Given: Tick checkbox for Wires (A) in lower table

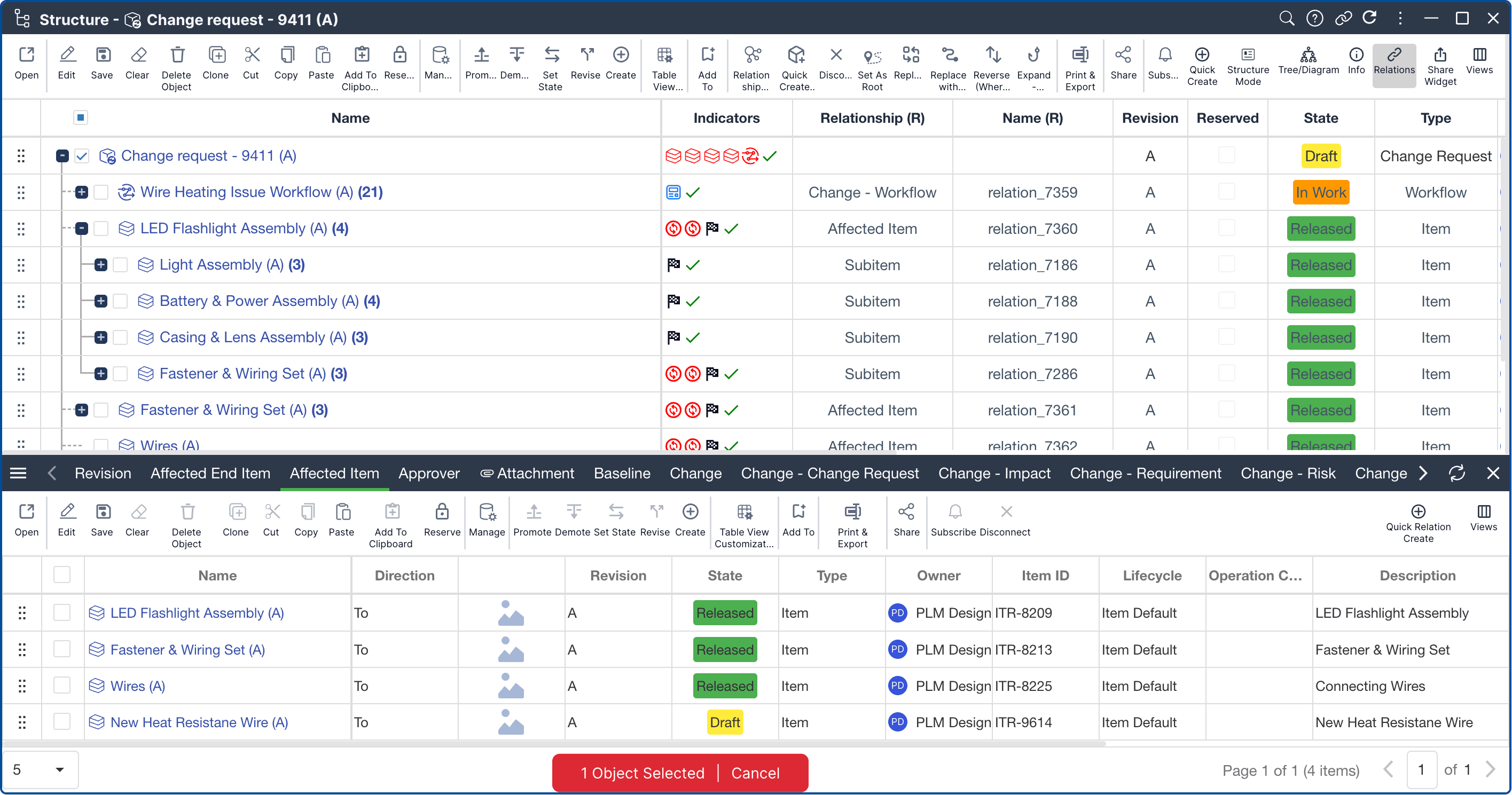Looking at the screenshot, I should point(61,686).
